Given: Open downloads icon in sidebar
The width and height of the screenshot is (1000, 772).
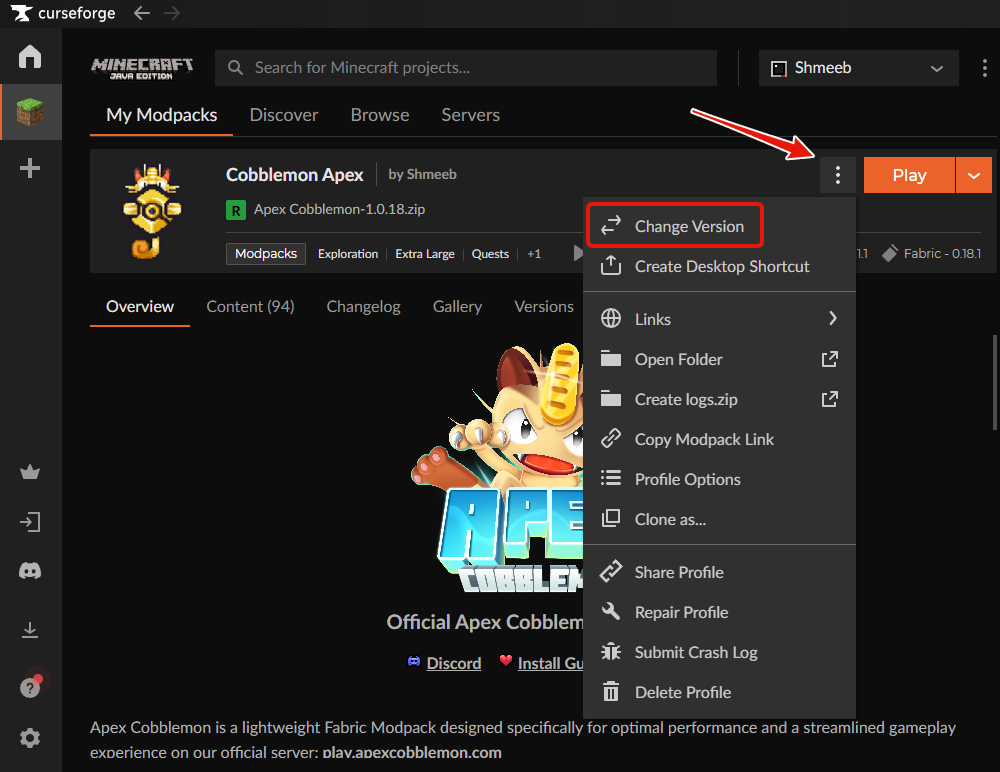Looking at the screenshot, I should click(30, 630).
